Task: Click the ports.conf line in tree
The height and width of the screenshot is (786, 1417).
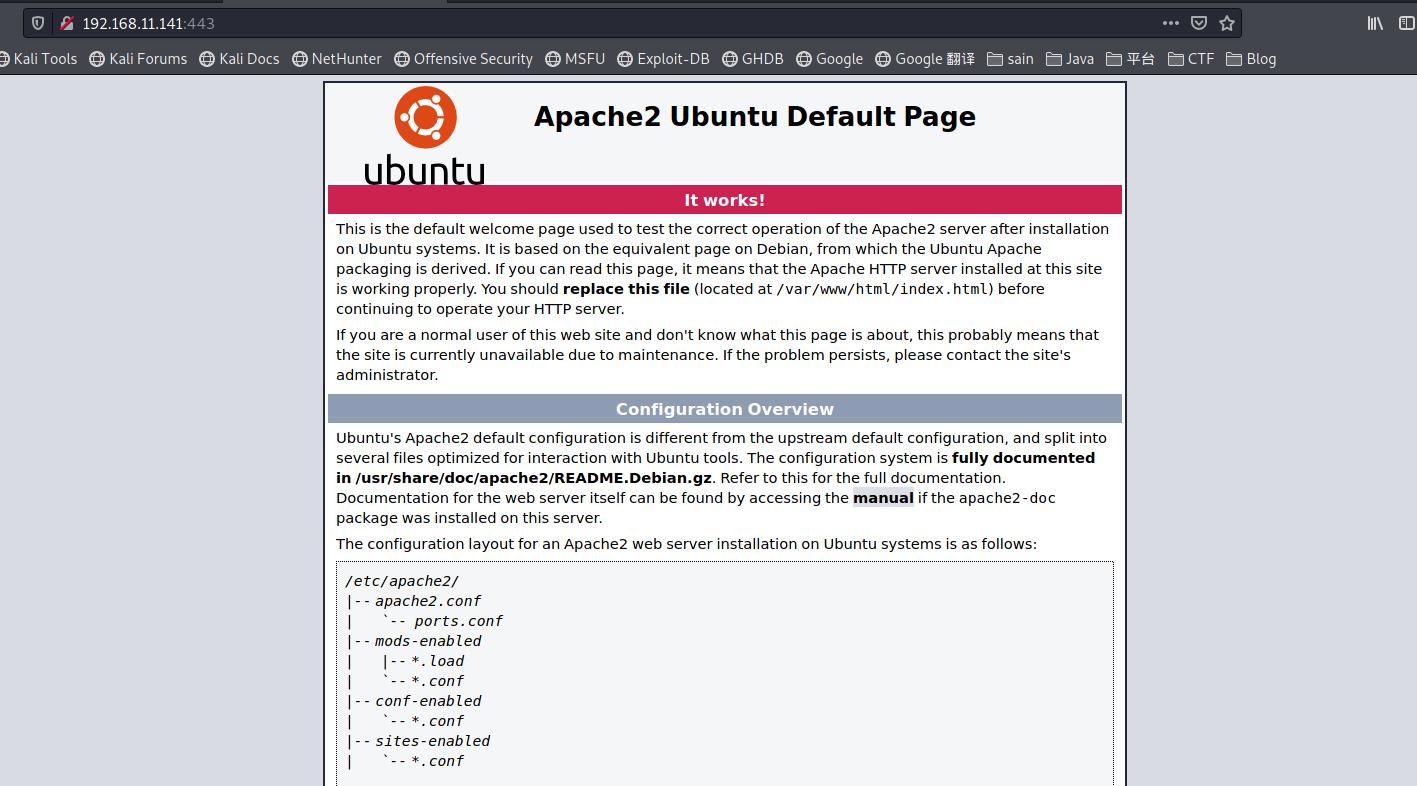Action: 458,621
